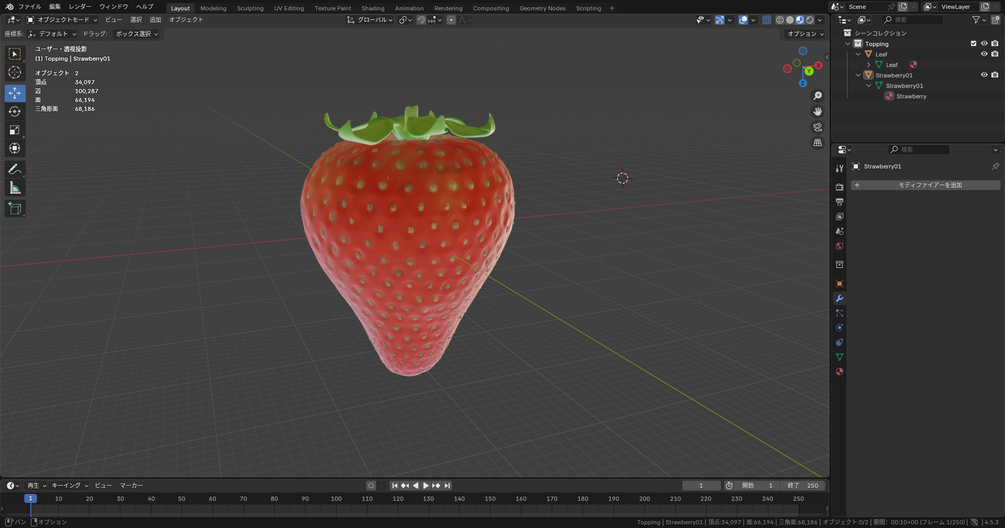1005x528 pixels.
Task: Open the World properties tab
Action: click(x=839, y=246)
